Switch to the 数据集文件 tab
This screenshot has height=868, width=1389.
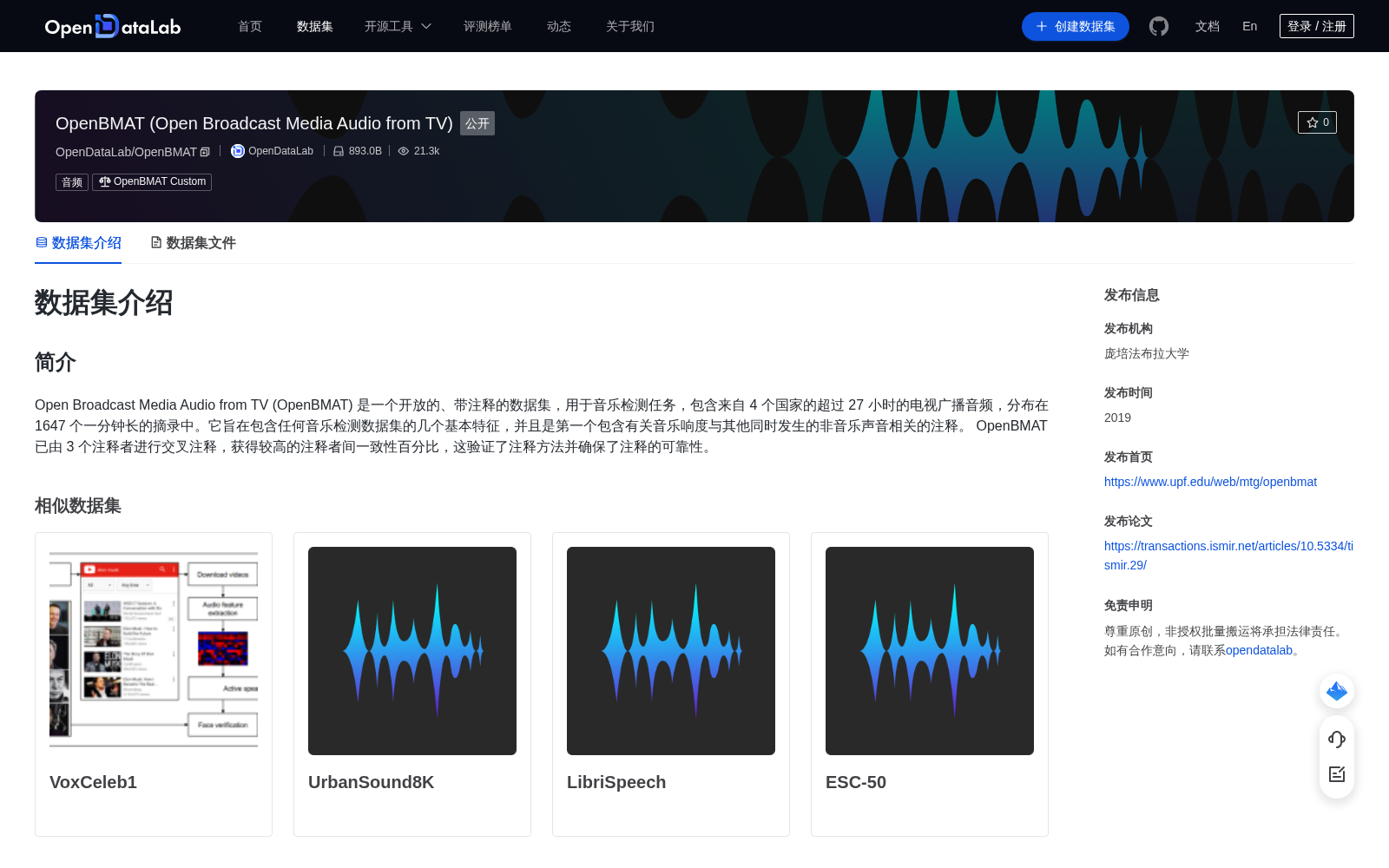point(193,243)
